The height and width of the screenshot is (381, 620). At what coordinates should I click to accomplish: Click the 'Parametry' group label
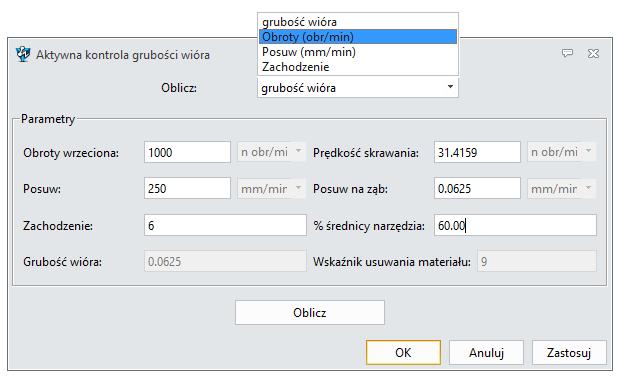[x=48, y=119]
